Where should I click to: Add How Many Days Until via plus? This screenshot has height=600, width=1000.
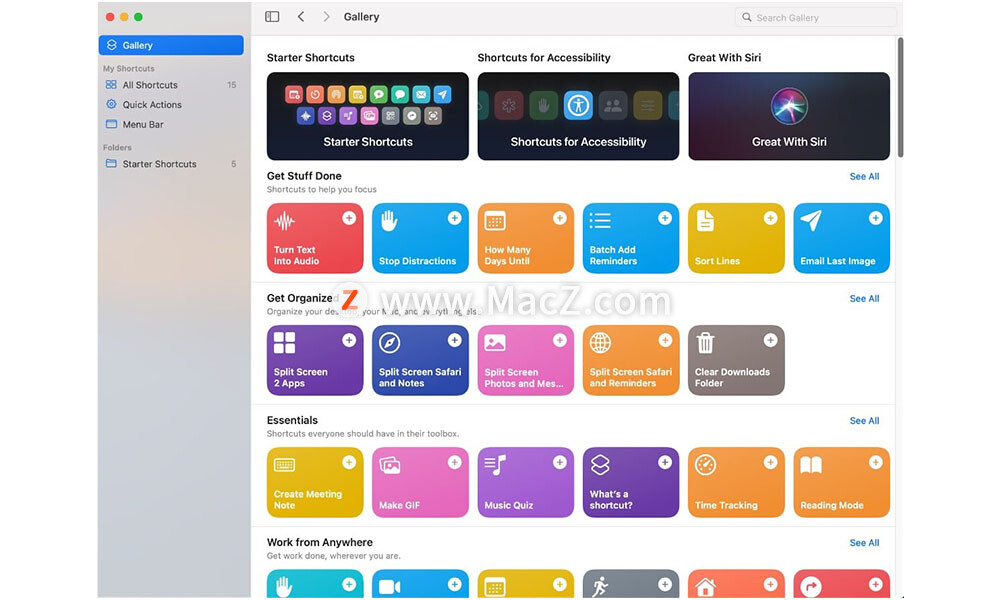tap(559, 218)
